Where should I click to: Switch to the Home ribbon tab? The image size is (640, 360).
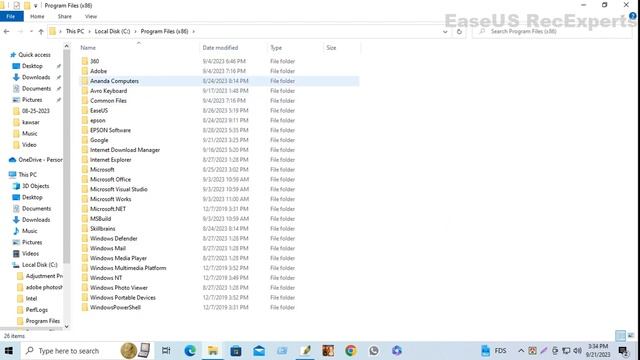click(37, 16)
